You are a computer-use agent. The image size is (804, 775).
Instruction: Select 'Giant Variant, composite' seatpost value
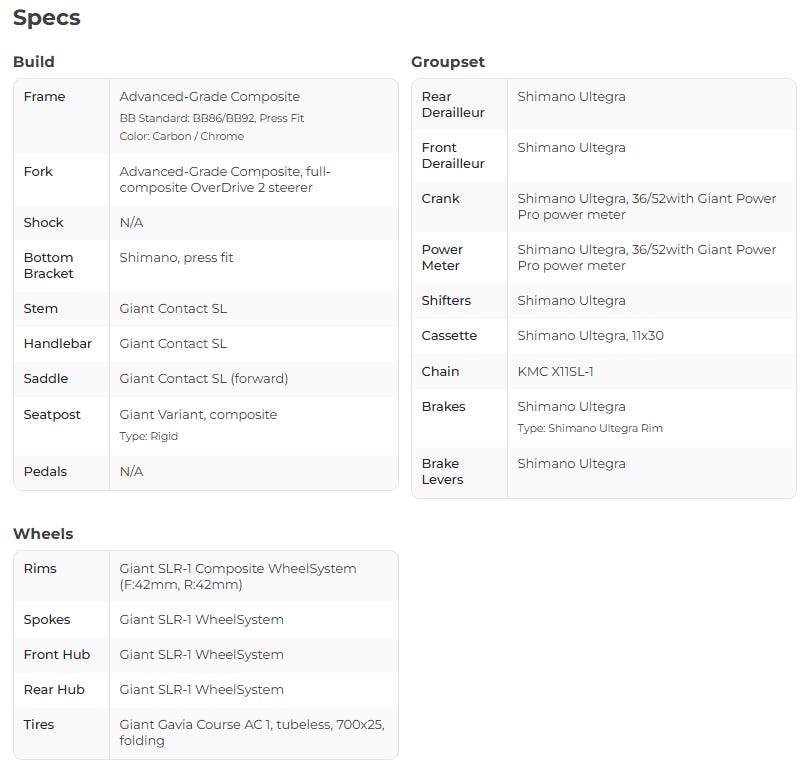pyautogui.click(x=198, y=414)
